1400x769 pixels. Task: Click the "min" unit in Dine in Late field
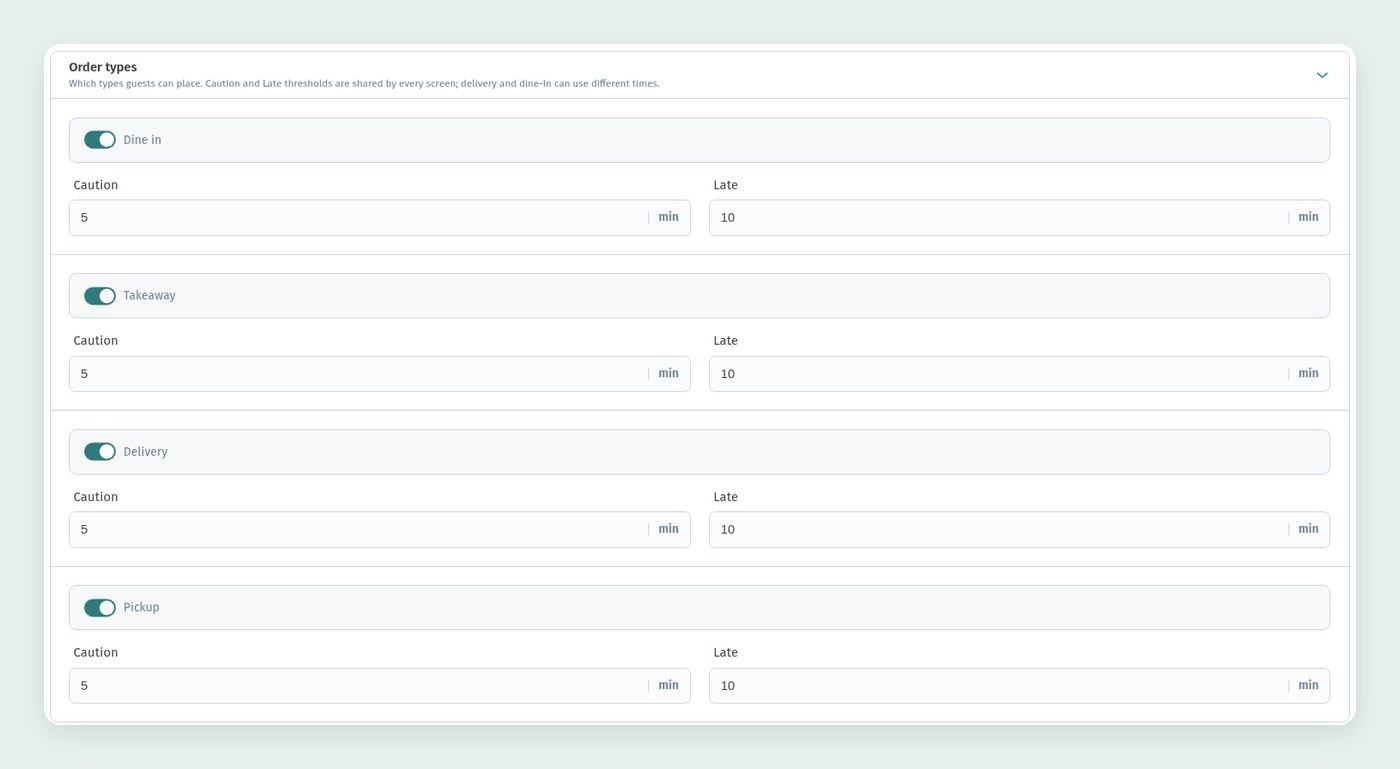pos(1308,217)
